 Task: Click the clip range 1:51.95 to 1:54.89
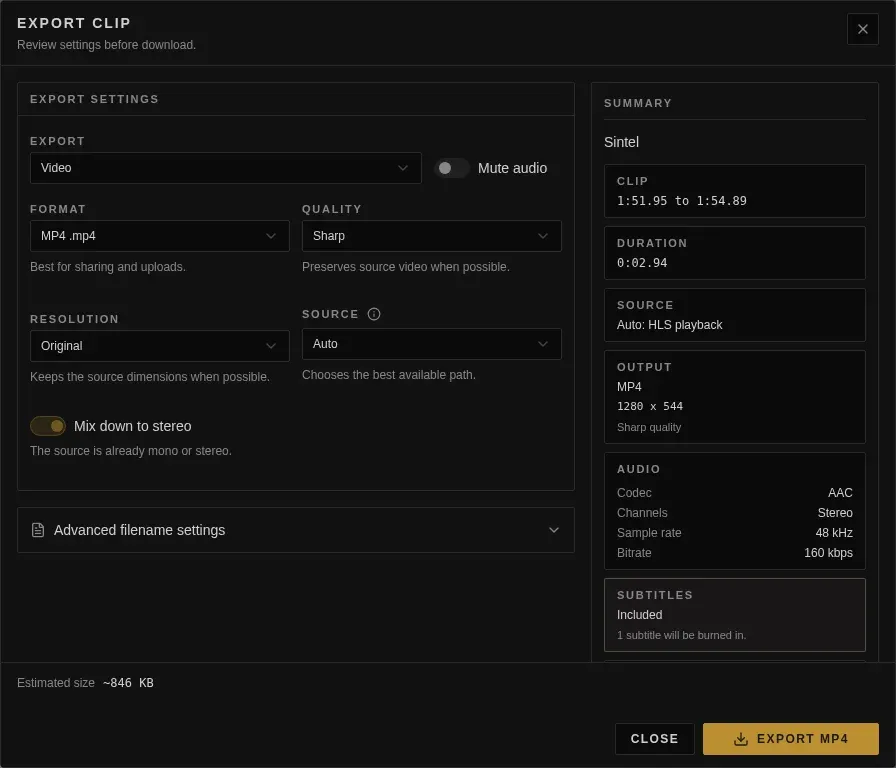pyautogui.click(x=681, y=201)
